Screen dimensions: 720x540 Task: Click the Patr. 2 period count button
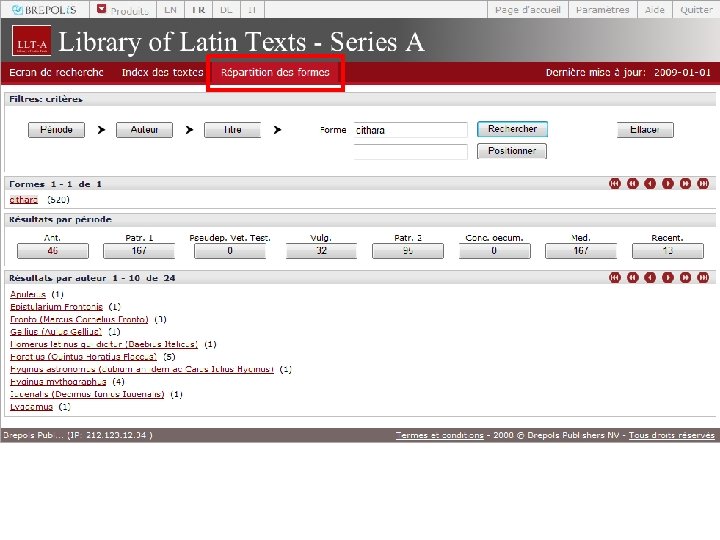[x=408, y=251]
